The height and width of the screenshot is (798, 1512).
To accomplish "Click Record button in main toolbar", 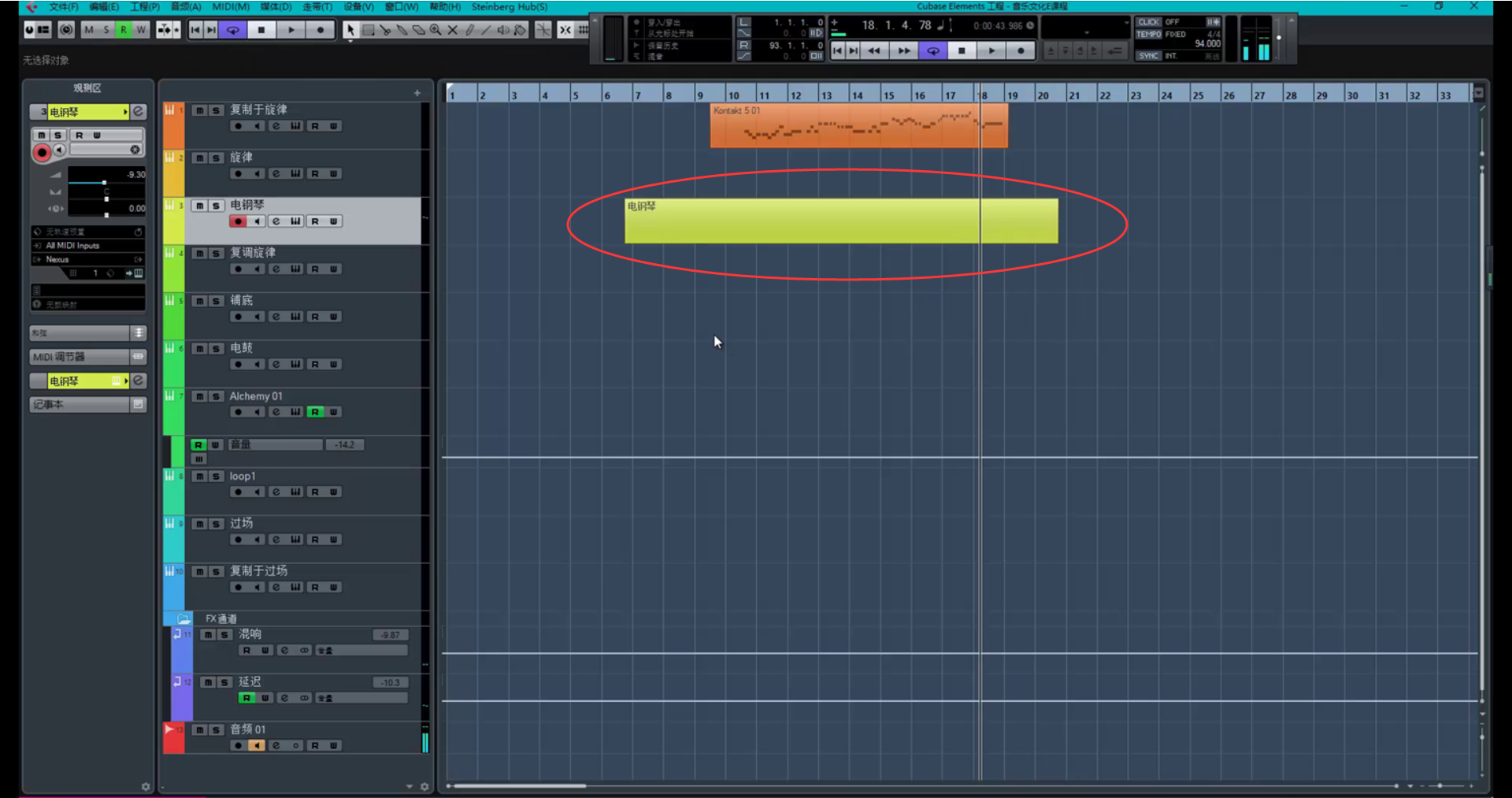I will tap(320, 30).
